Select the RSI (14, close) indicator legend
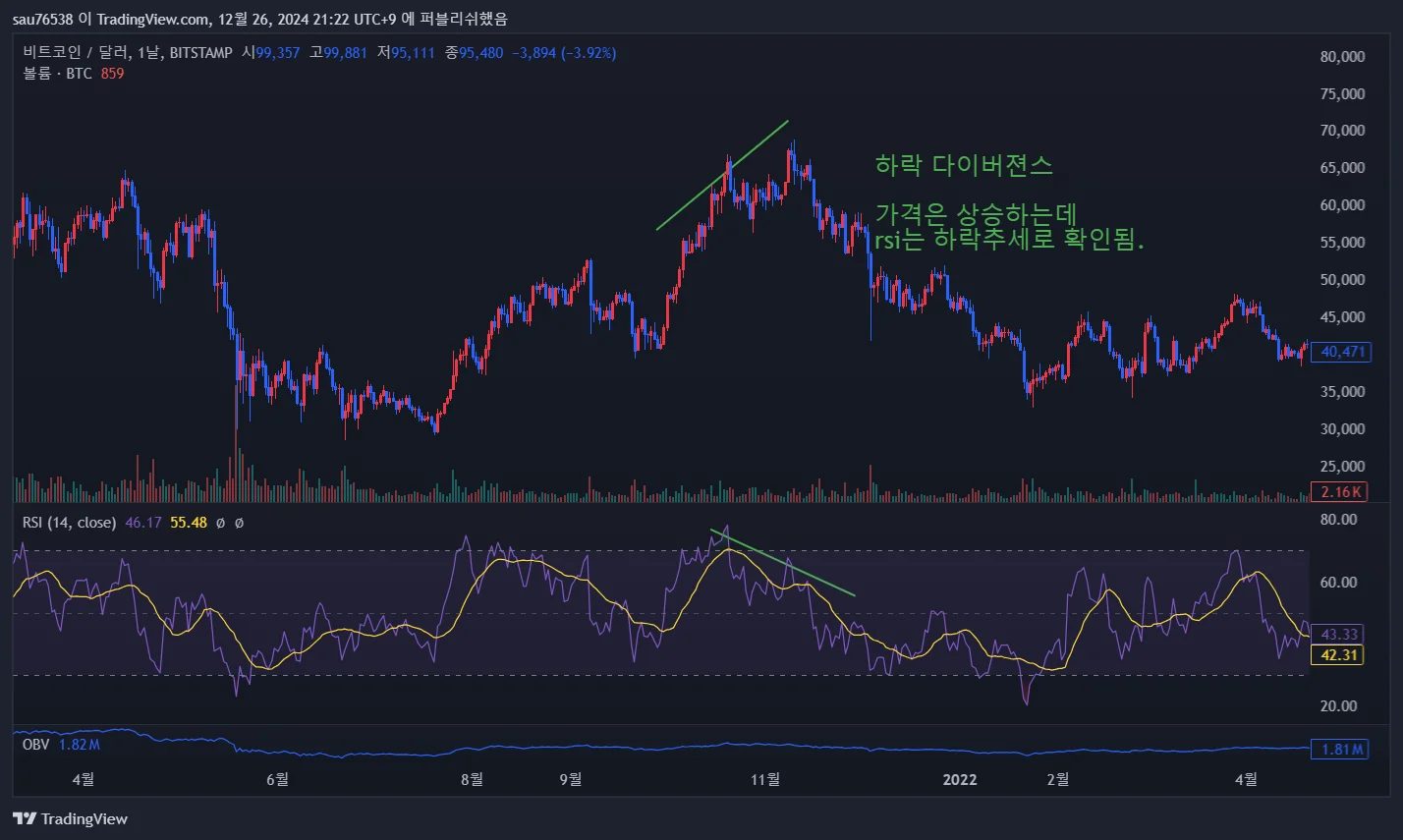The image size is (1403, 840). (x=70, y=523)
